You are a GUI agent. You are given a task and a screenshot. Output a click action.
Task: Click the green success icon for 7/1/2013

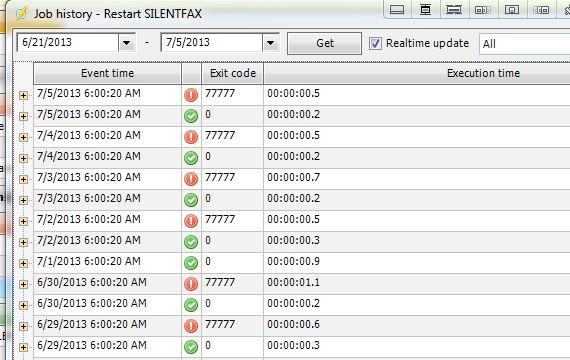click(191, 263)
